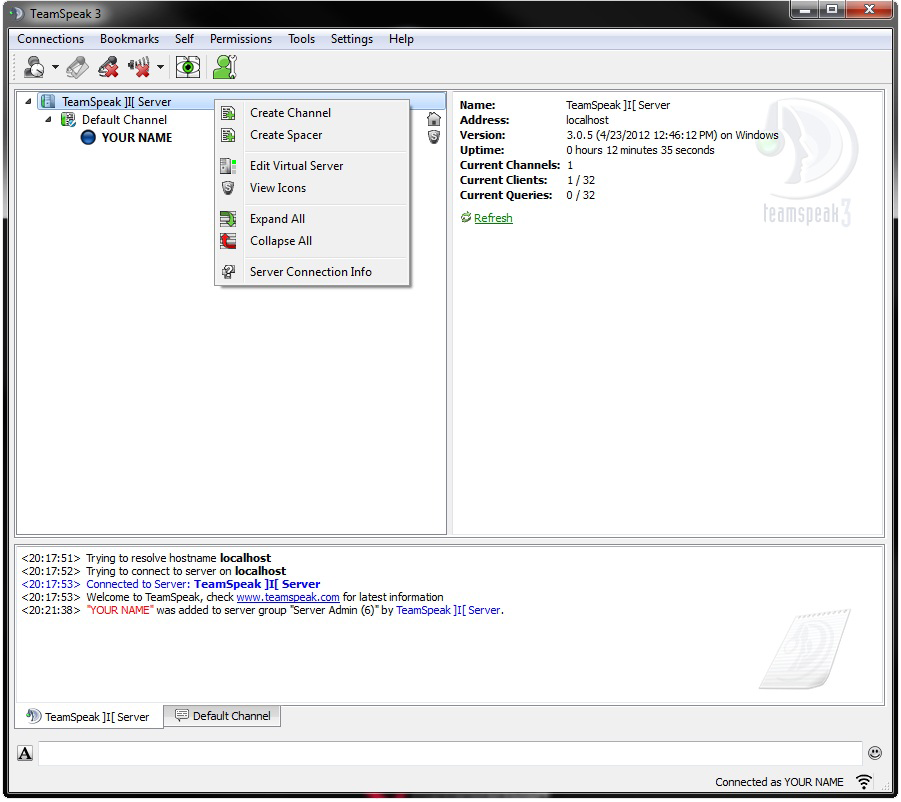
Task: Click the Disconnect from server toolbar icon
Action: click(x=77, y=67)
